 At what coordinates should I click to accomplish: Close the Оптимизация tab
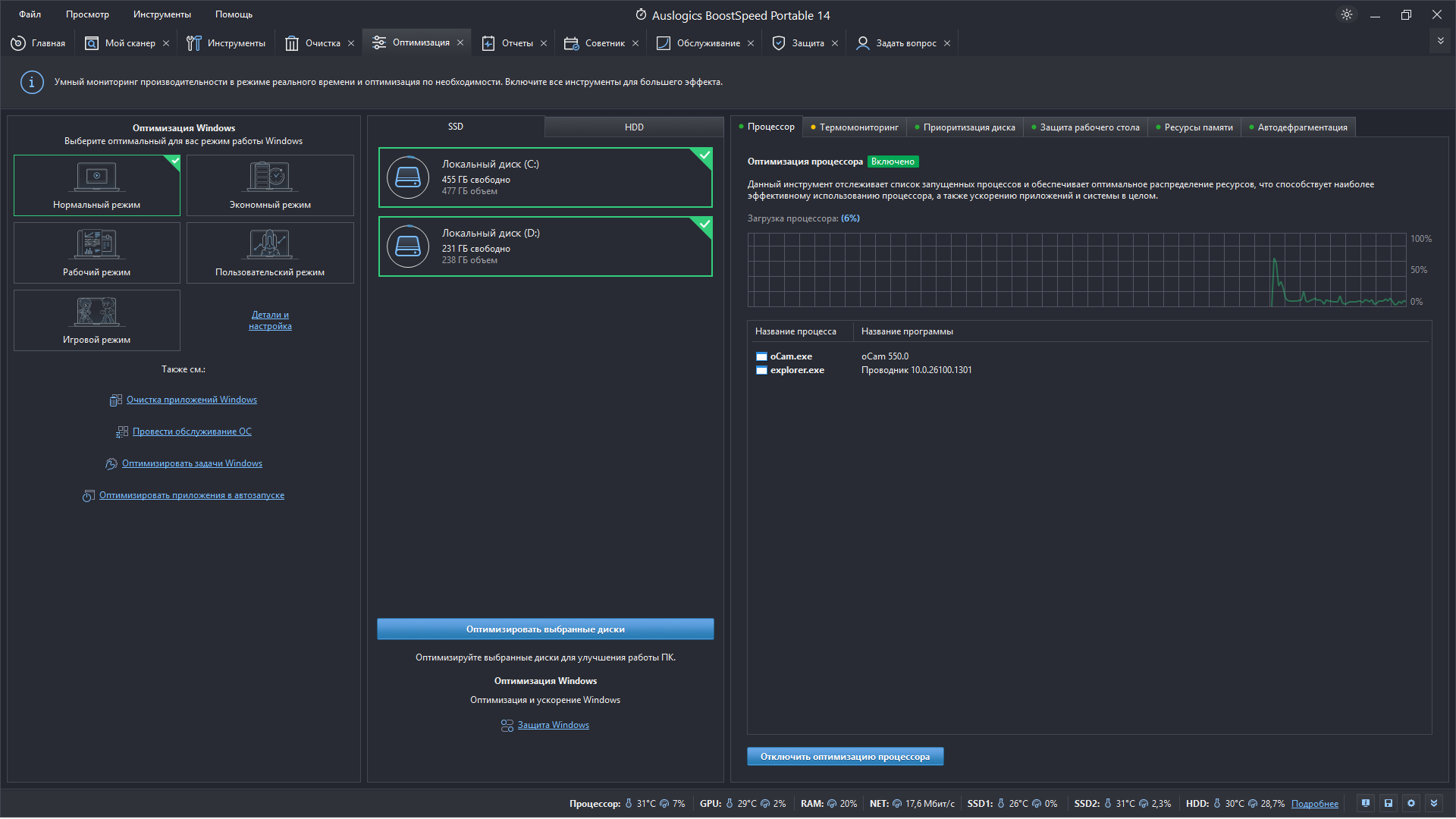tap(460, 42)
